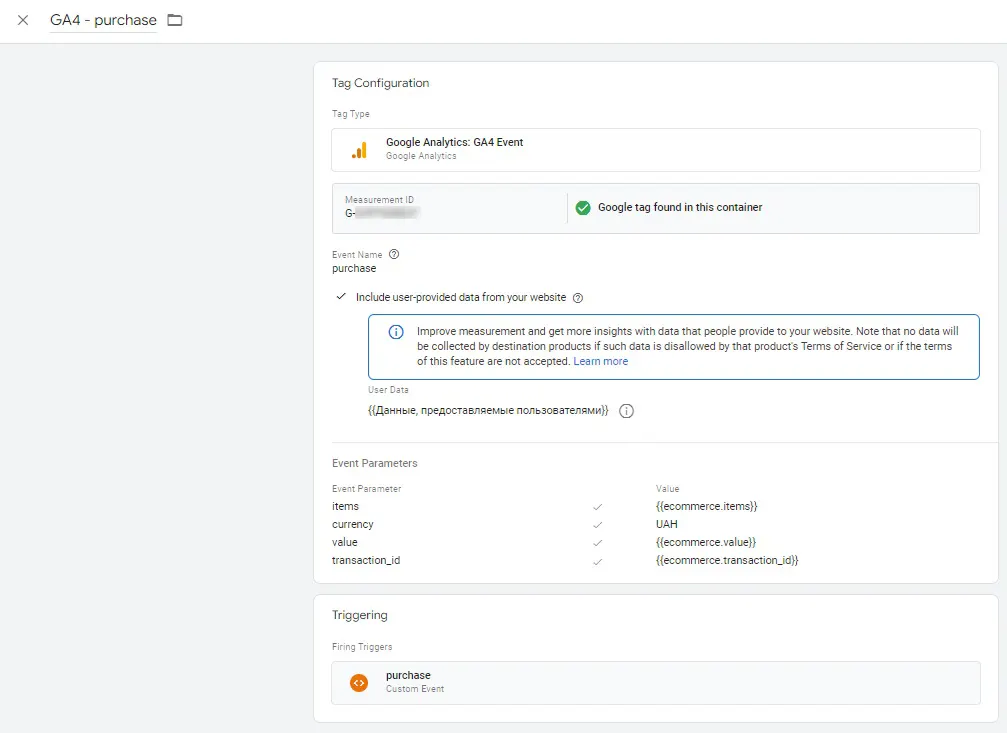Image resolution: width=1007 pixels, height=733 pixels.
Task: Click the {{ecommerce.value}} value
Action: tap(706, 542)
